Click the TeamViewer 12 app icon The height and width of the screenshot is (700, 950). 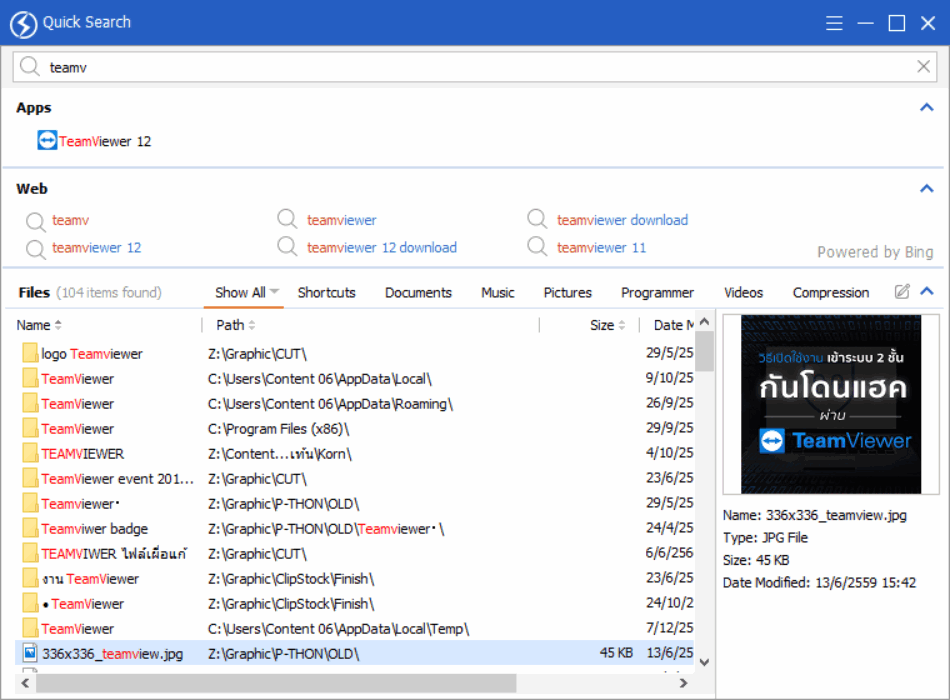coord(47,141)
